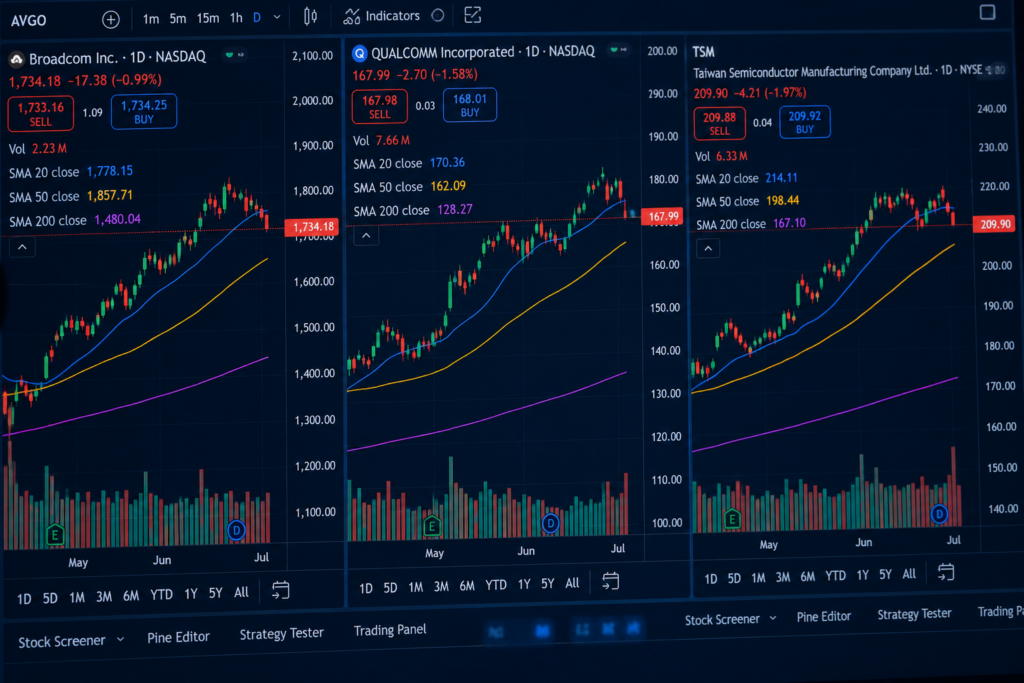Open the left Strategy Tester tab
Viewport: 1024px width, 683px height.
[x=281, y=634]
